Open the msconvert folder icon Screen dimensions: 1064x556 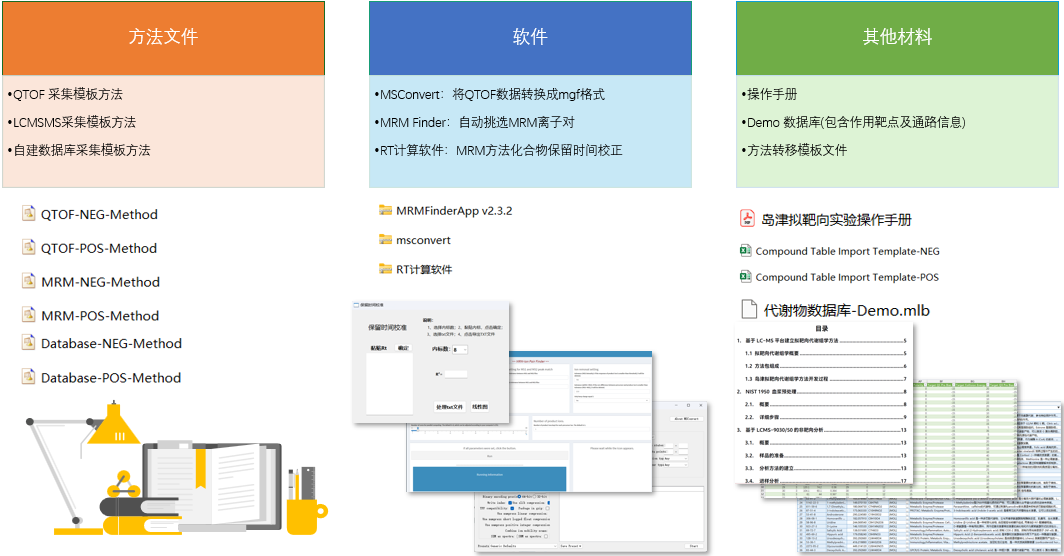(386, 240)
